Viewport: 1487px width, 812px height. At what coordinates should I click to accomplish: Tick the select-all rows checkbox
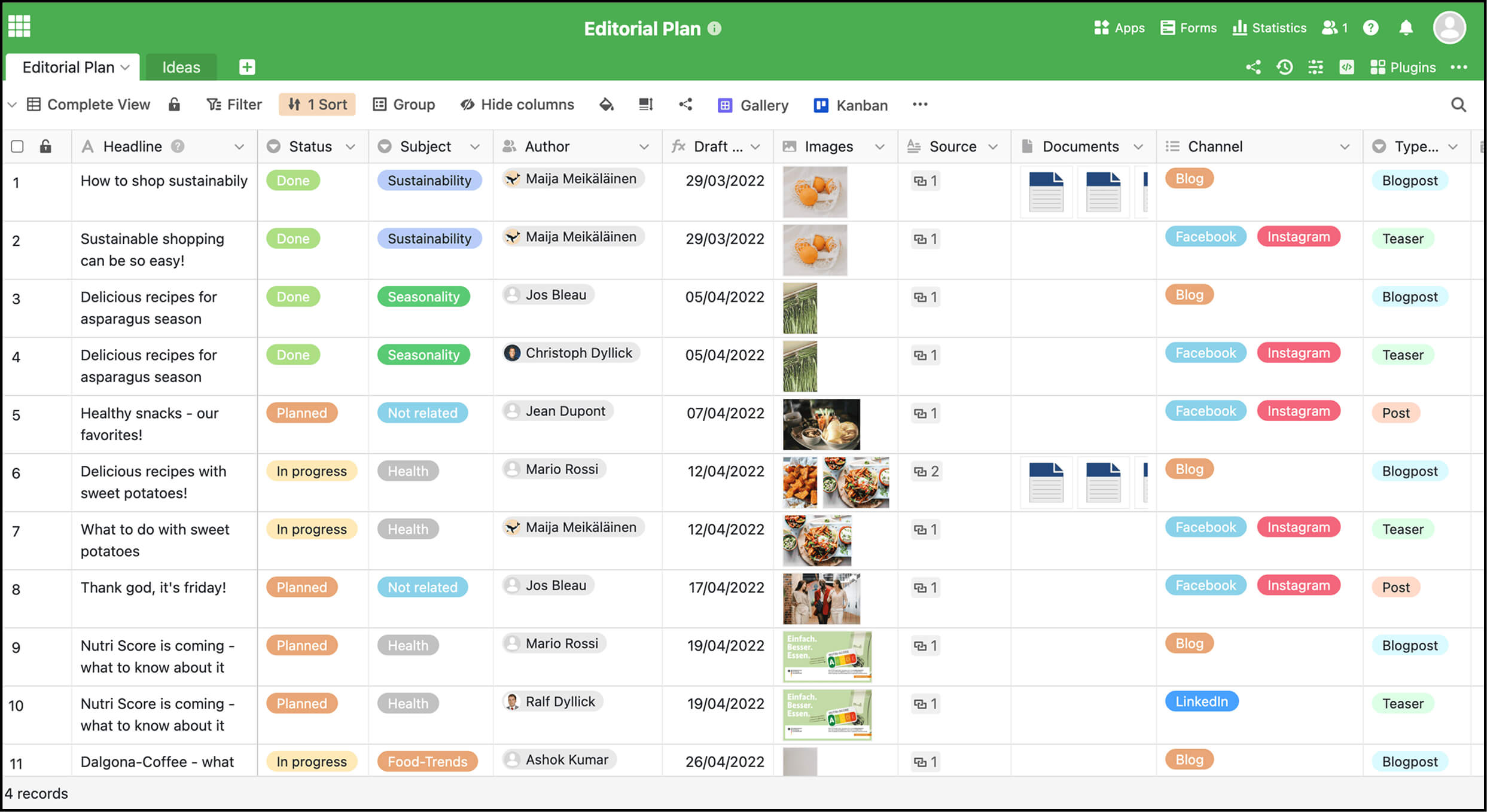pos(17,146)
